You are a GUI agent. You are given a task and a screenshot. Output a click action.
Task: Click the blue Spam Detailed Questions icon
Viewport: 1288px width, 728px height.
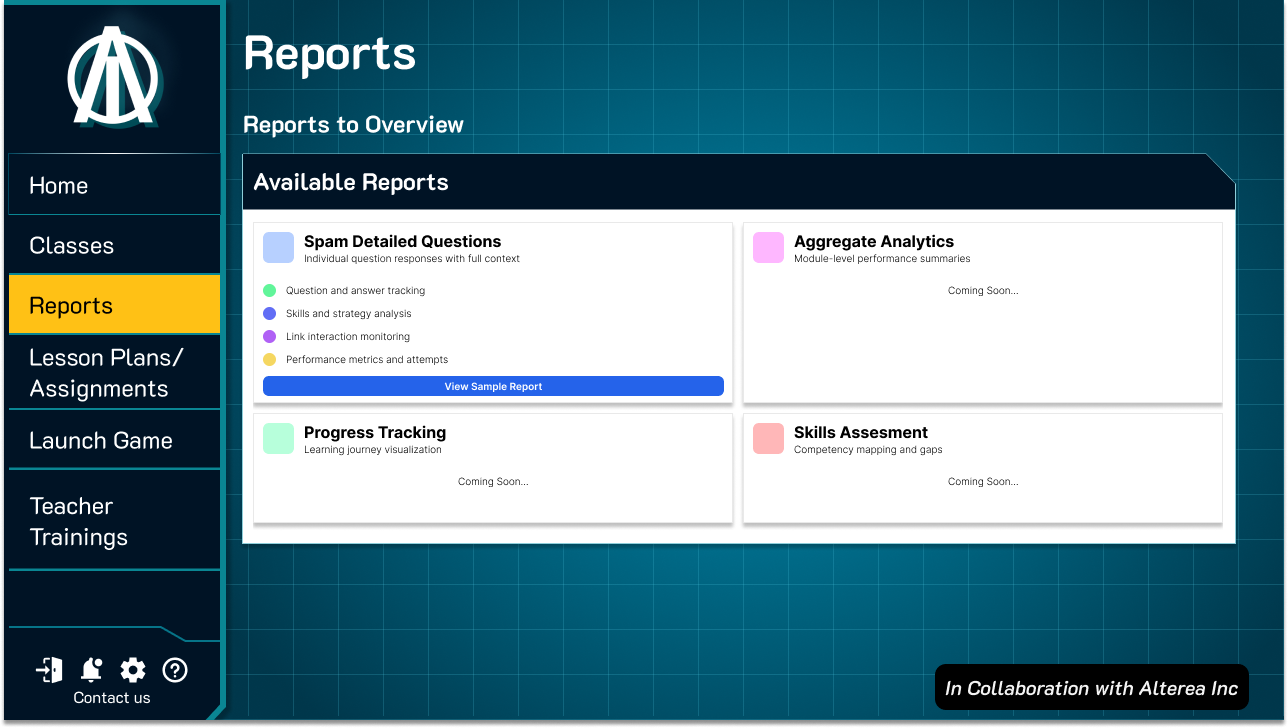click(279, 248)
